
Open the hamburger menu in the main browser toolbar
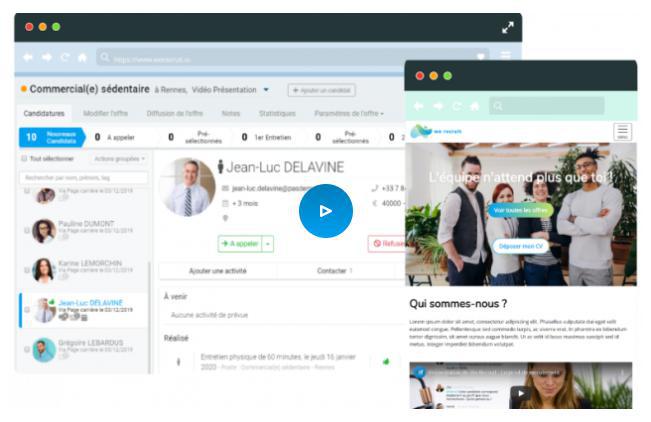click(505, 55)
